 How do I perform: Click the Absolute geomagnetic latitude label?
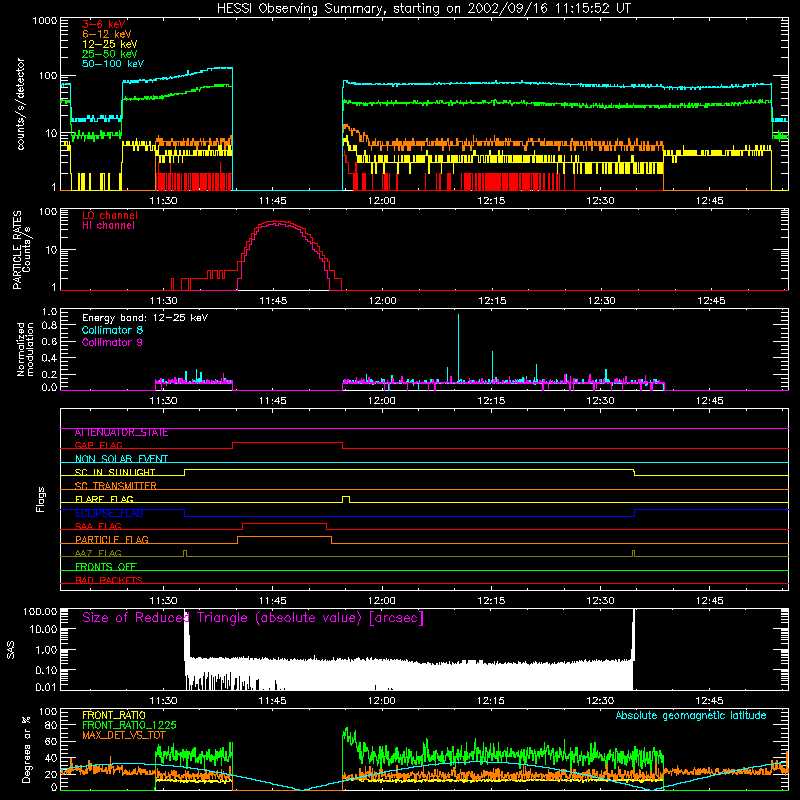point(691,716)
